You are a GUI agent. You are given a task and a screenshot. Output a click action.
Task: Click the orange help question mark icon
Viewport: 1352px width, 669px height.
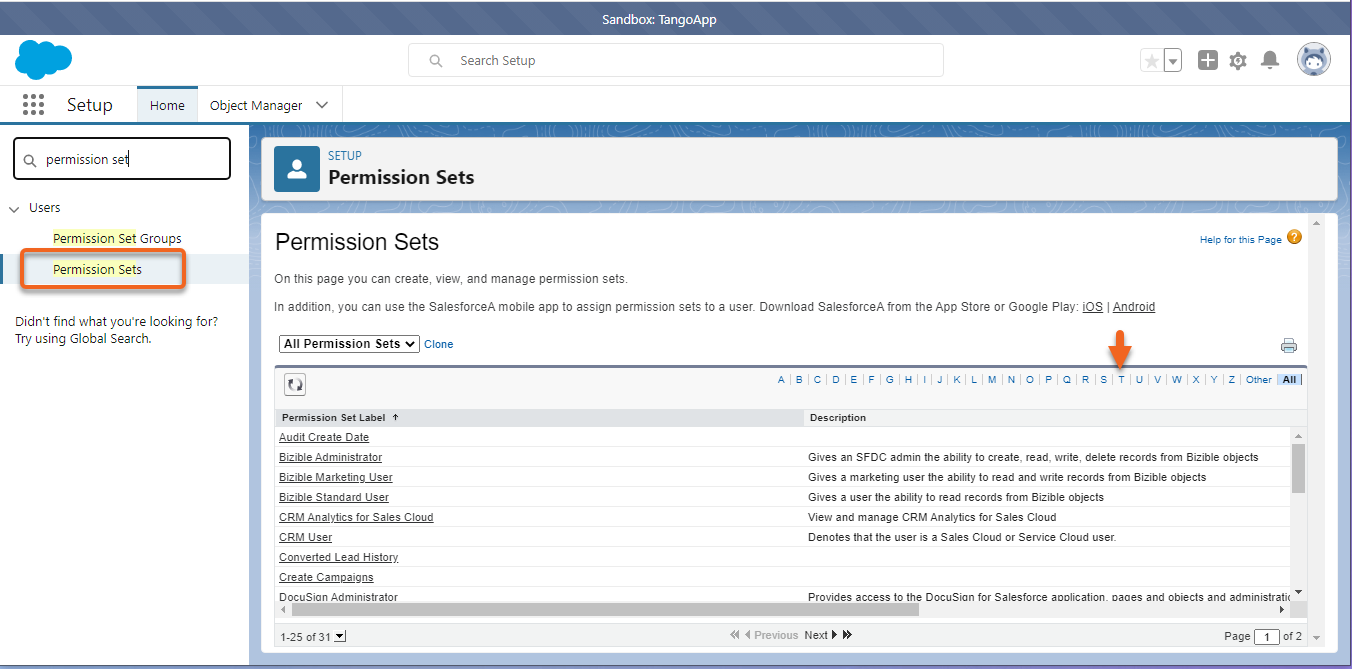click(x=1294, y=237)
